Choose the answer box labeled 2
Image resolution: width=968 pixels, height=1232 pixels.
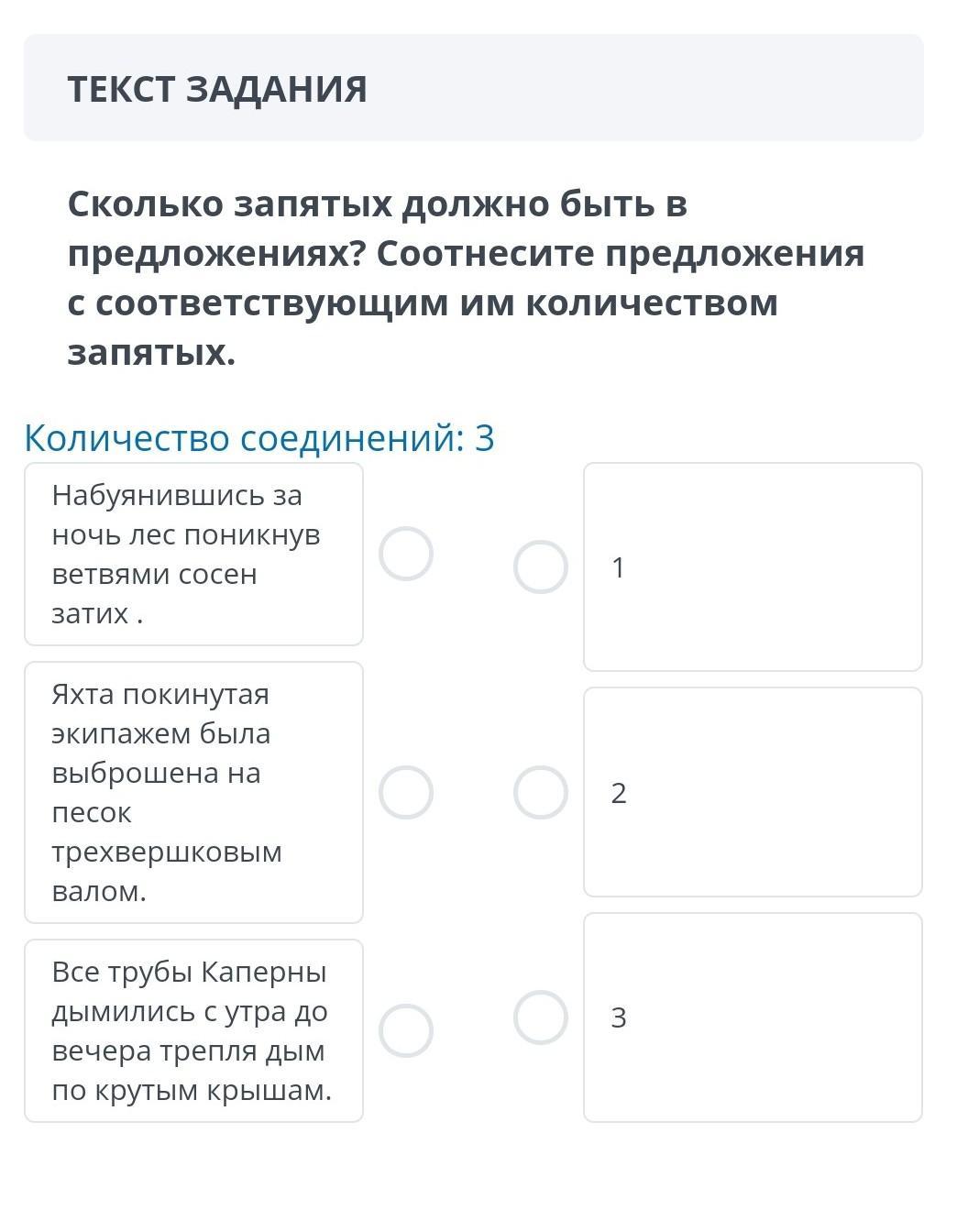coord(753,792)
